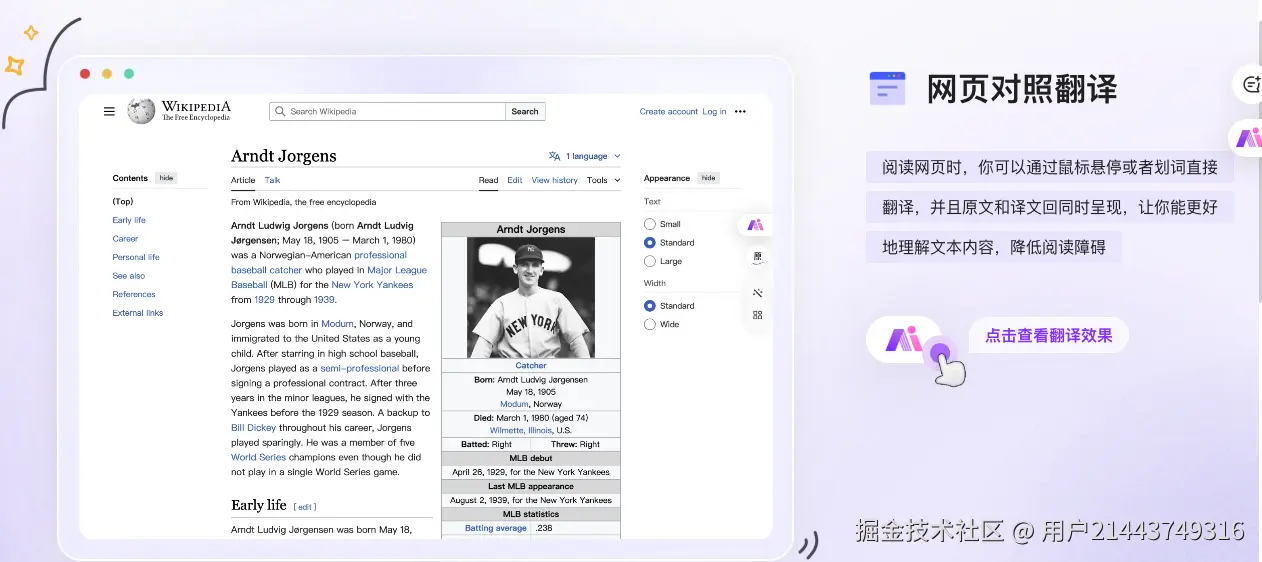Open the View history tab

tap(554, 181)
